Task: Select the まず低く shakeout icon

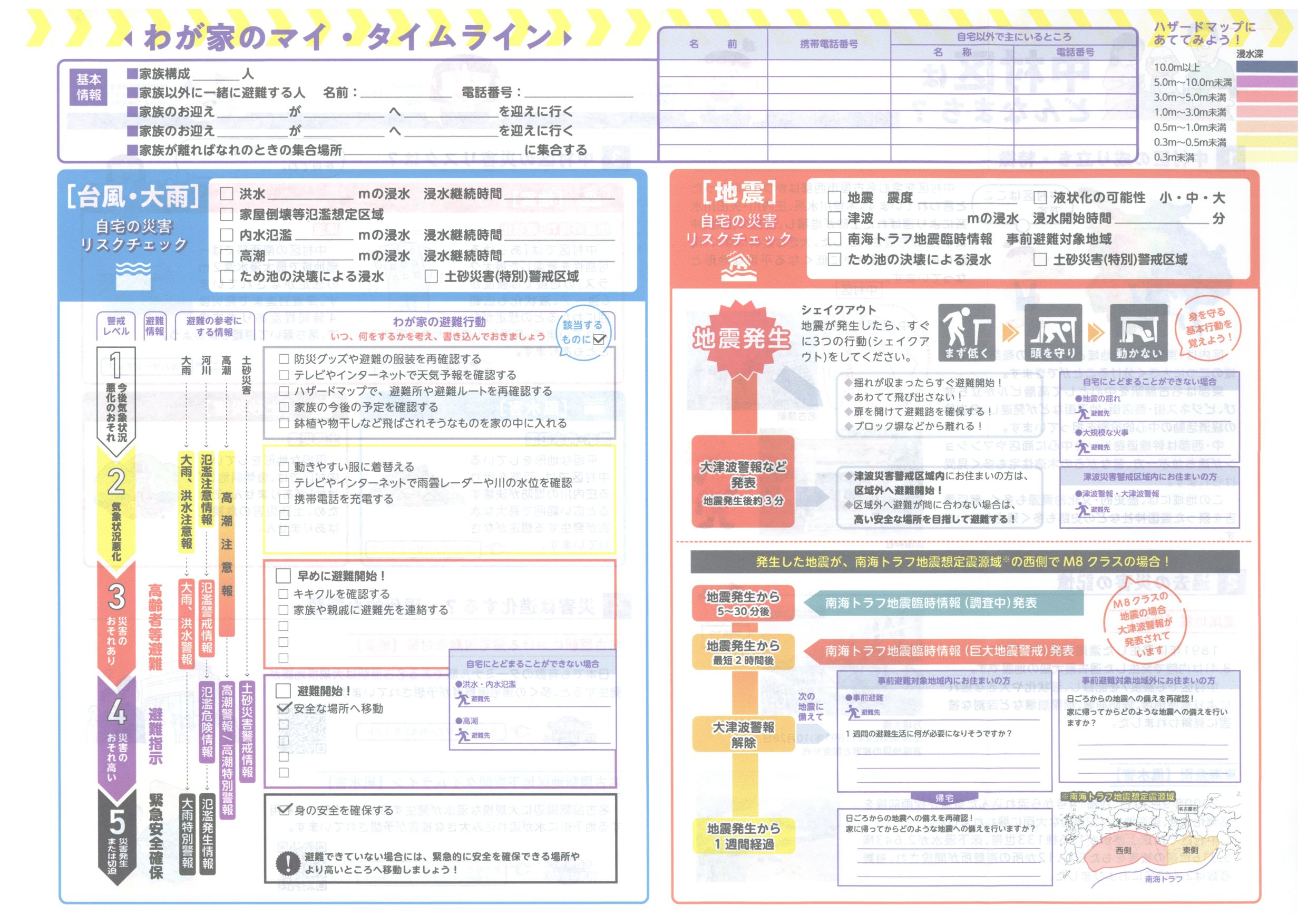Action: [x=966, y=333]
